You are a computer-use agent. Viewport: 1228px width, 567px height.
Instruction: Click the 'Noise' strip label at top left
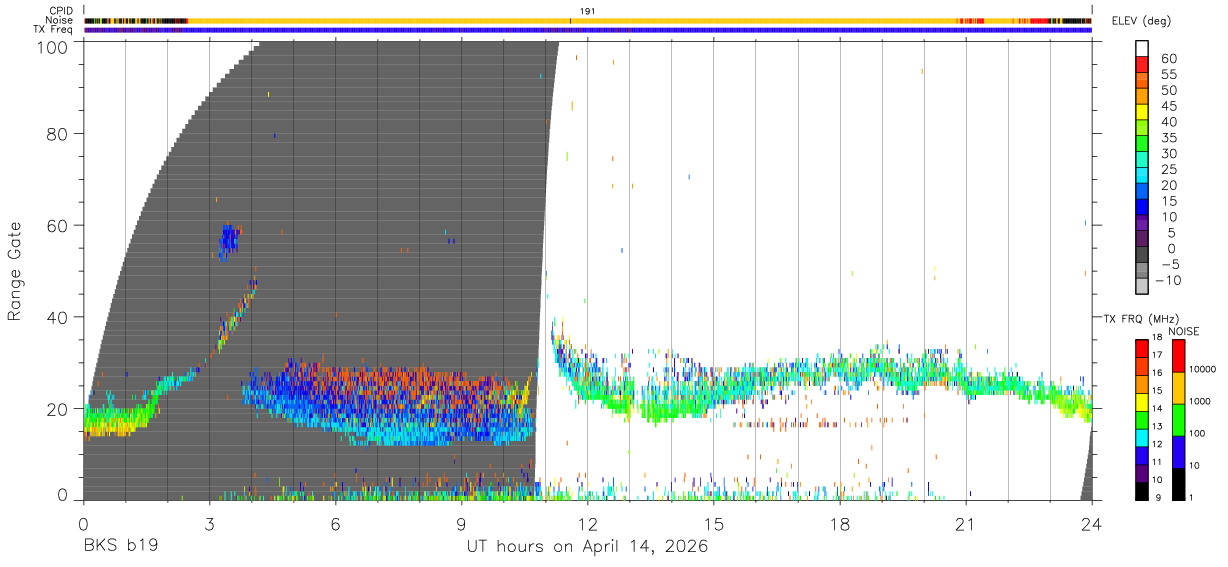(x=60, y=20)
